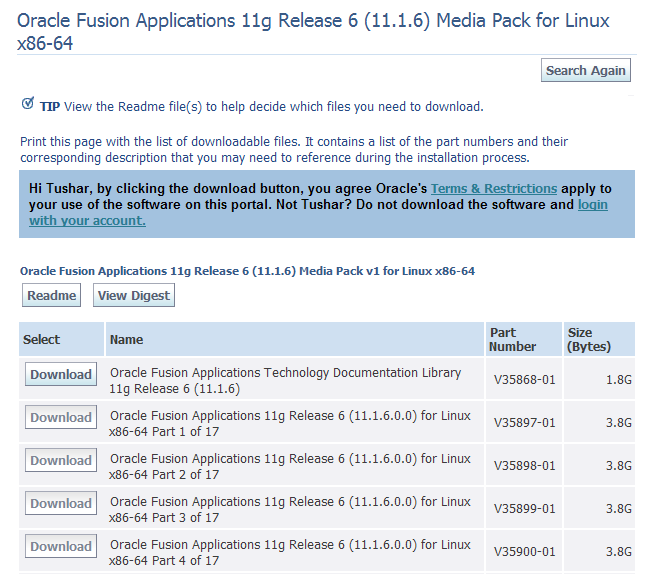Screen dimensions: 658x576
Task: Open the Terms & Restrictions link
Action: (x=494, y=189)
